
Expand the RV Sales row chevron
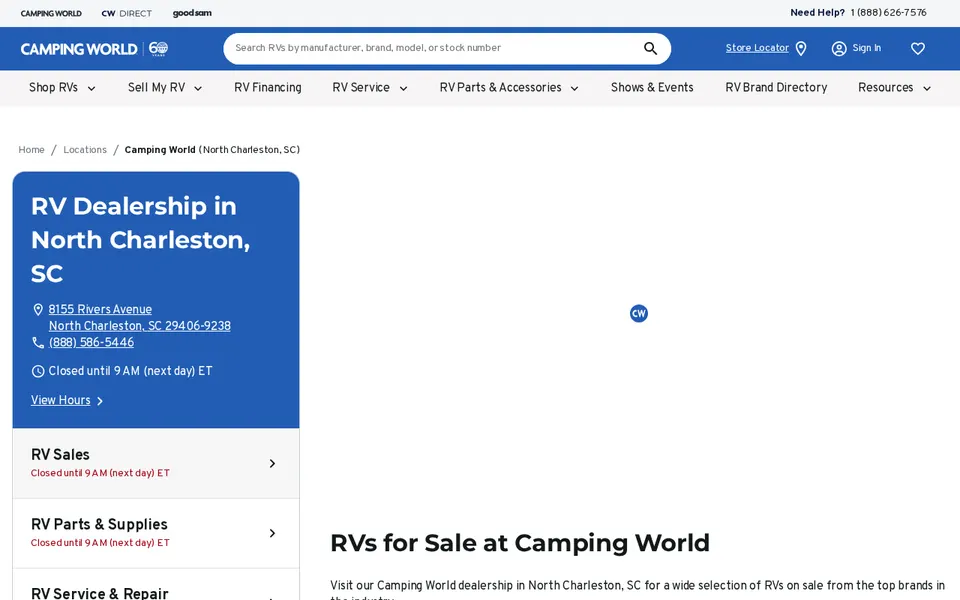tap(272, 463)
